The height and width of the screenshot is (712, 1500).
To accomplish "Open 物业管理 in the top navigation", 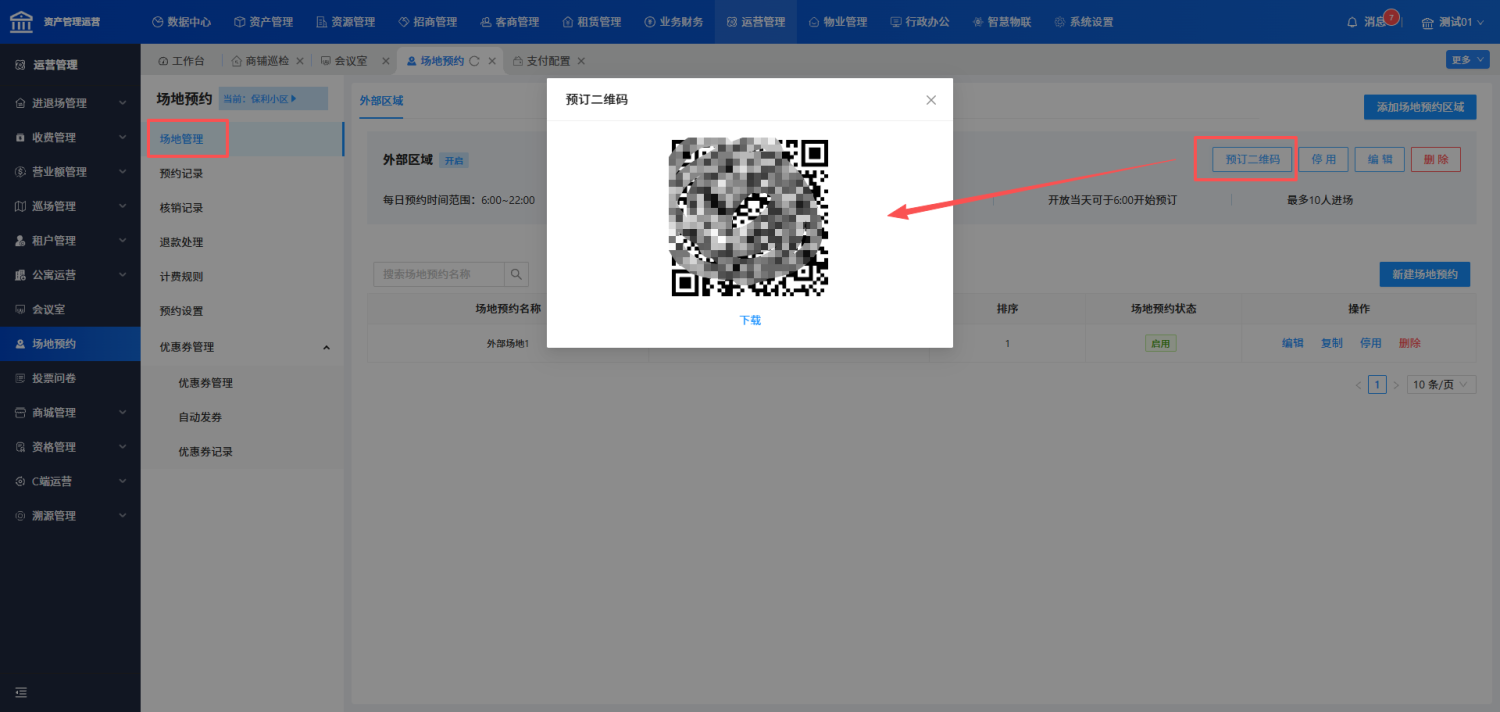I will (x=838, y=22).
